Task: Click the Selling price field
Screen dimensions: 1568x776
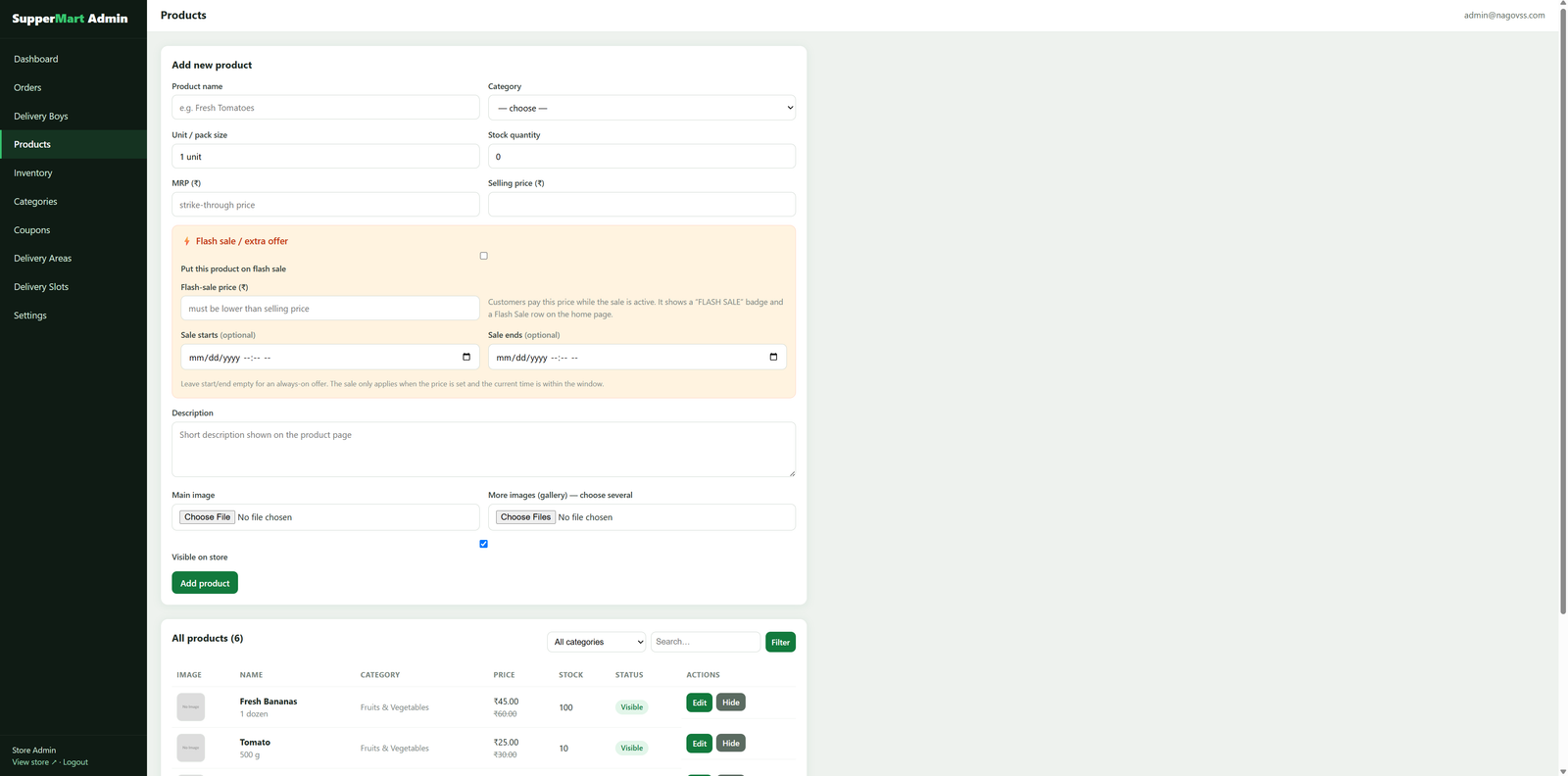Action: (642, 205)
